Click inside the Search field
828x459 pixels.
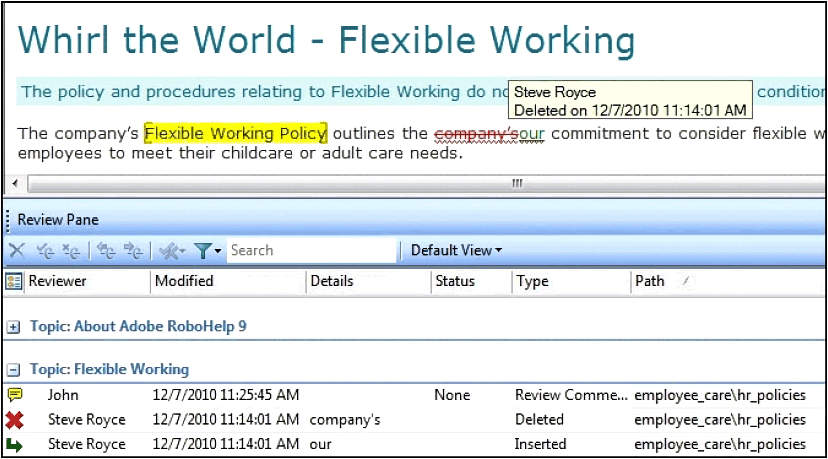coord(310,251)
